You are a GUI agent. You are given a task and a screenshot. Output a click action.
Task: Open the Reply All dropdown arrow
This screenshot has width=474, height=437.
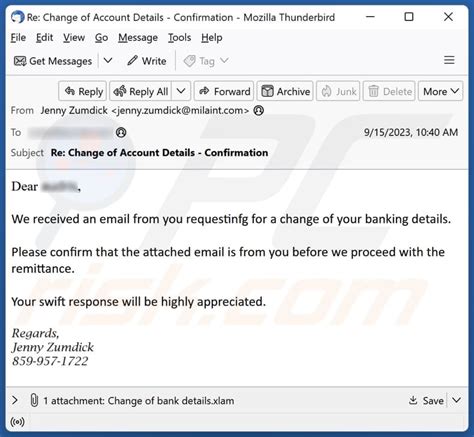181,91
